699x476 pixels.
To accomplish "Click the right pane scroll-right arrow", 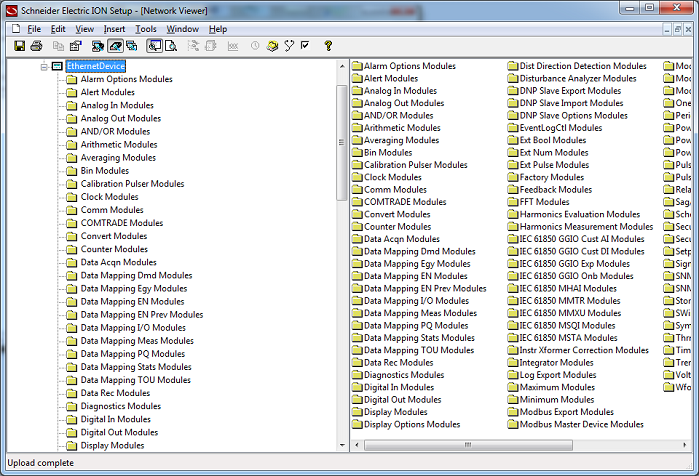I will click(x=685, y=445).
